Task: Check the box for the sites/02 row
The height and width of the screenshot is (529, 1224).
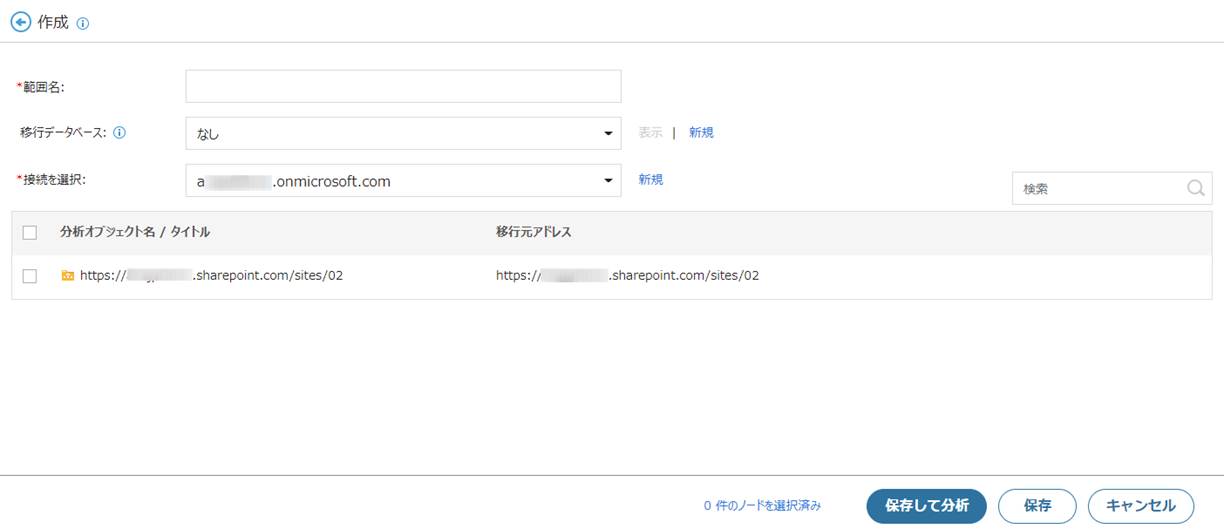Action: (29, 275)
